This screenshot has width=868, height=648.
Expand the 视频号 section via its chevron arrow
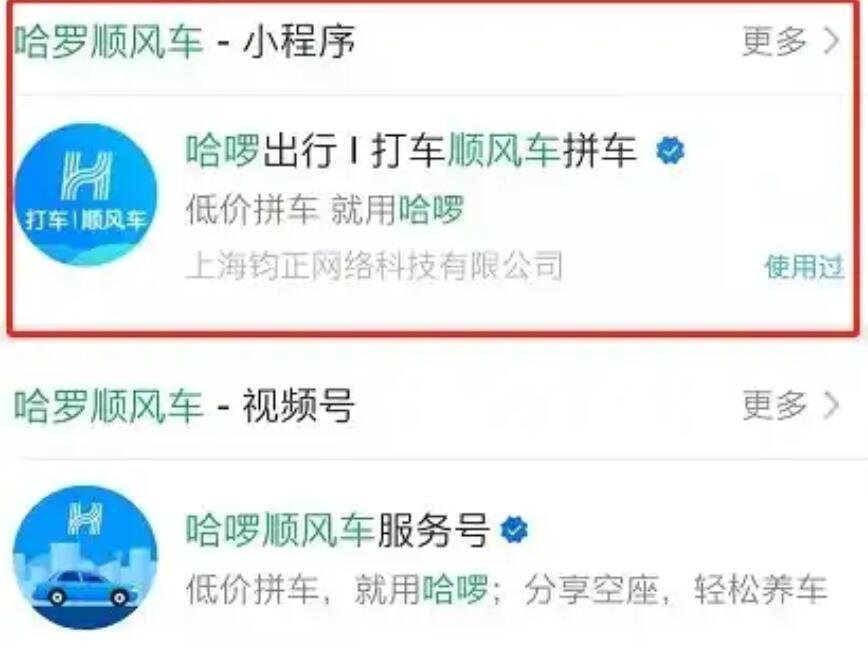click(x=831, y=405)
